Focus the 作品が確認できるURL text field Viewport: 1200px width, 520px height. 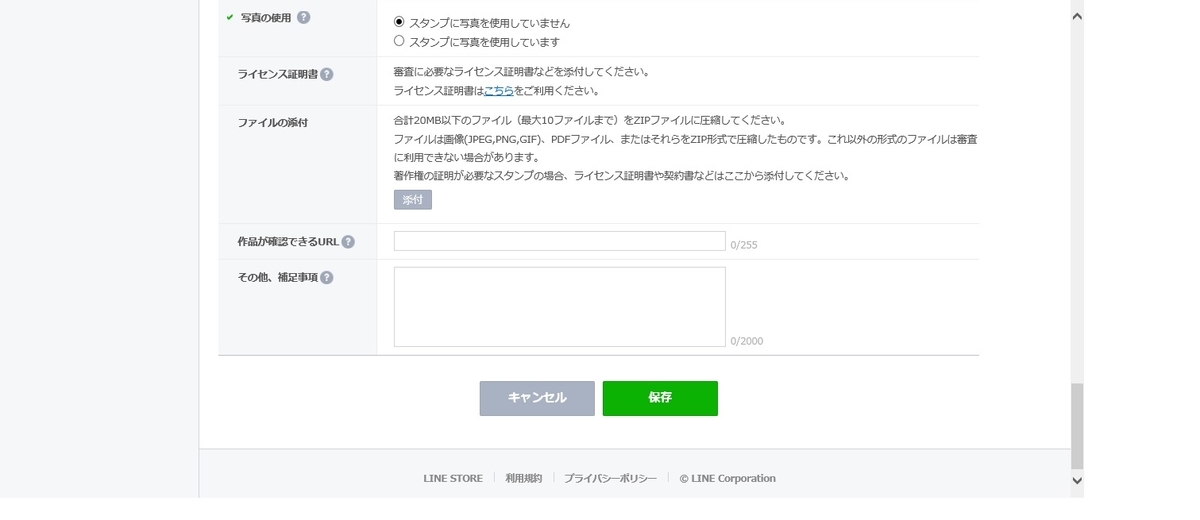[x=560, y=241]
